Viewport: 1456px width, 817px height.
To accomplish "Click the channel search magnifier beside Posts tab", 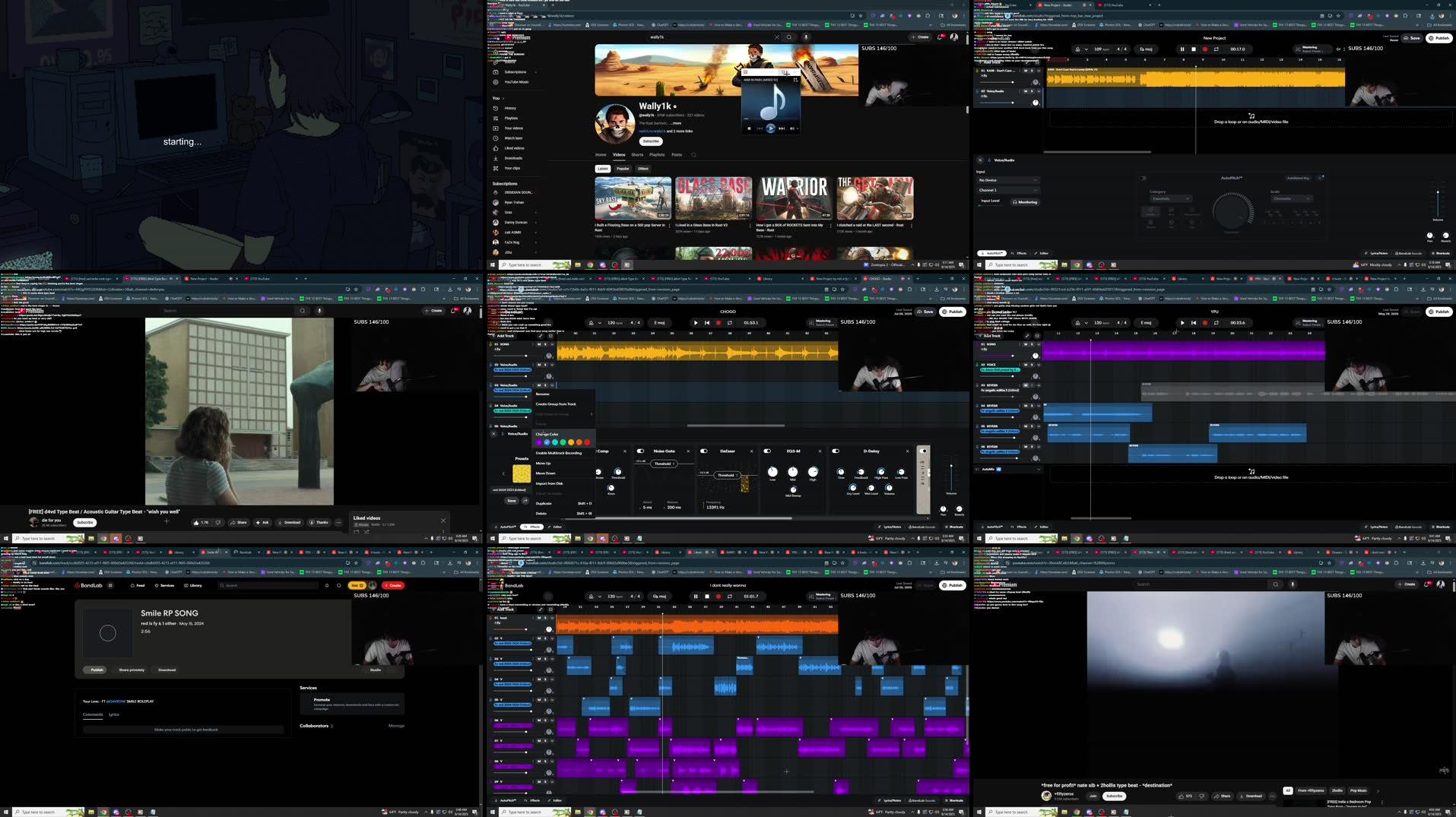I will pyautogui.click(x=693, y=154).
